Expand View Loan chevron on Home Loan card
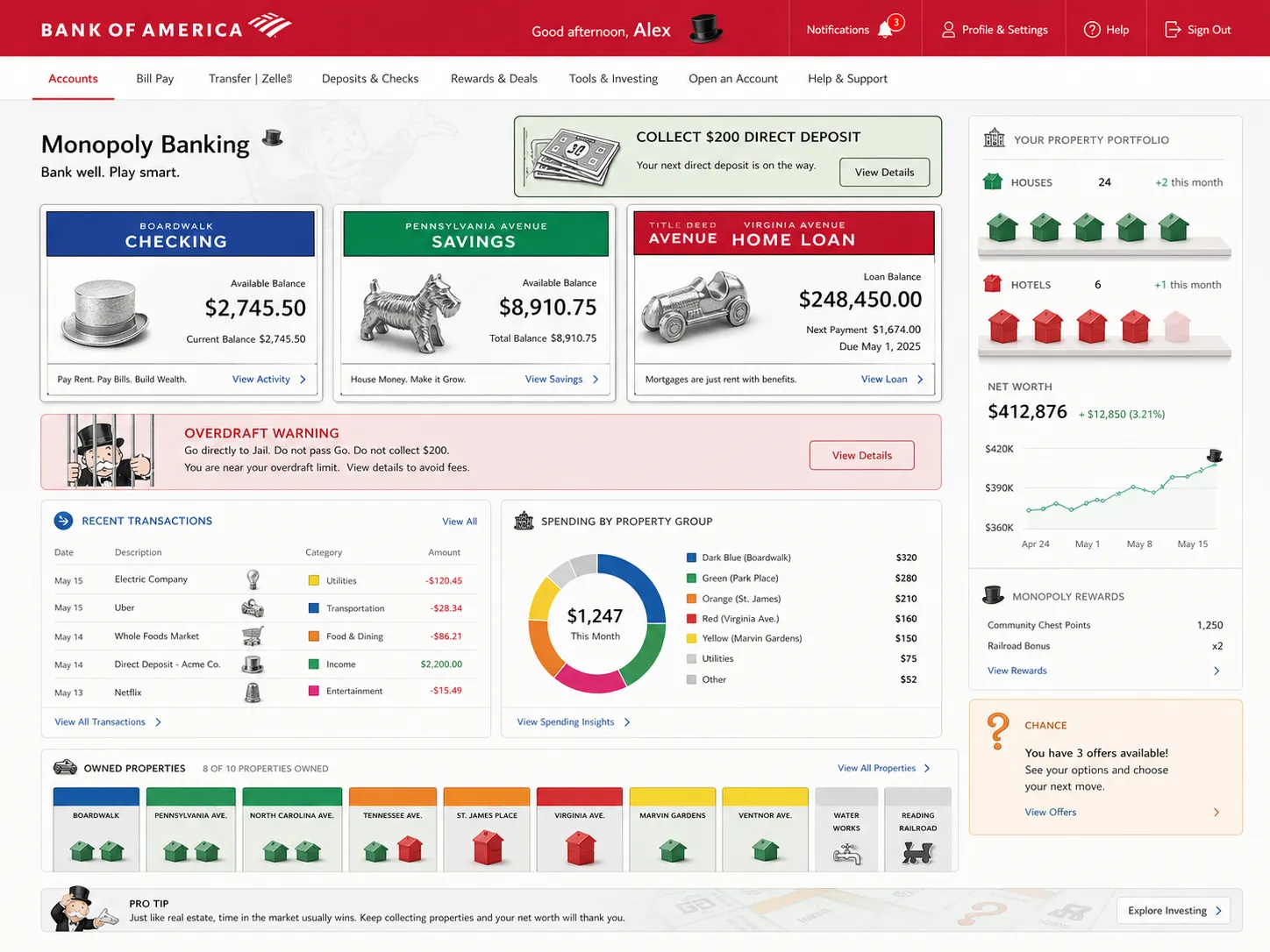Viewport: 1270px width, 952px height. 920,380
